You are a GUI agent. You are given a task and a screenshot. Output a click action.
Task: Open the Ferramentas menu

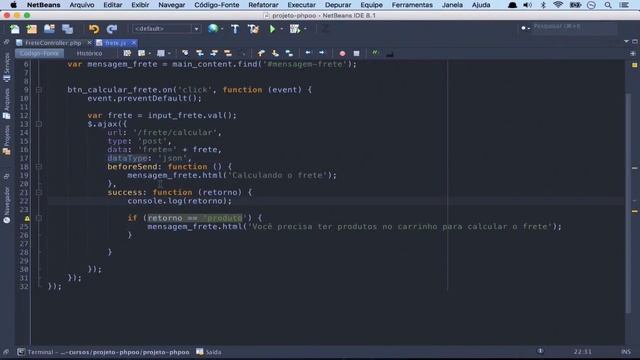(x=412, y=5)
